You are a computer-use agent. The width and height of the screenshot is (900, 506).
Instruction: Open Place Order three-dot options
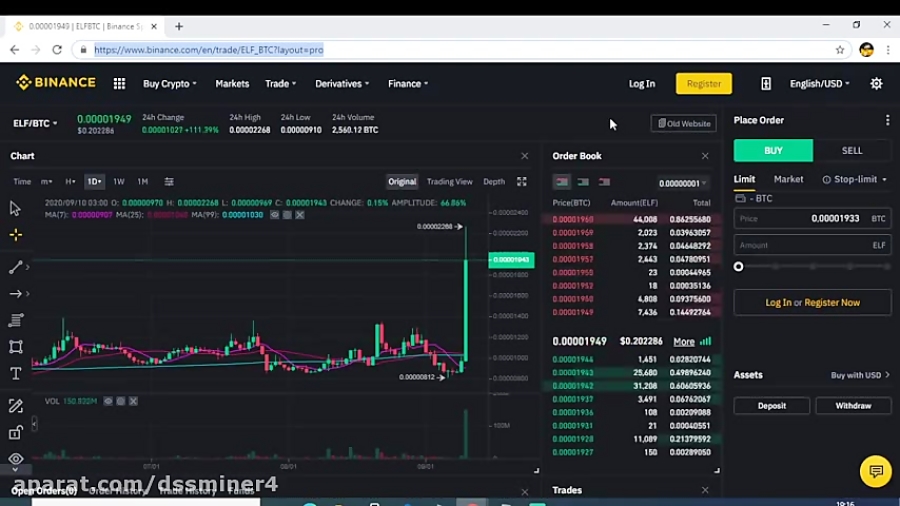tap(887, 120)
